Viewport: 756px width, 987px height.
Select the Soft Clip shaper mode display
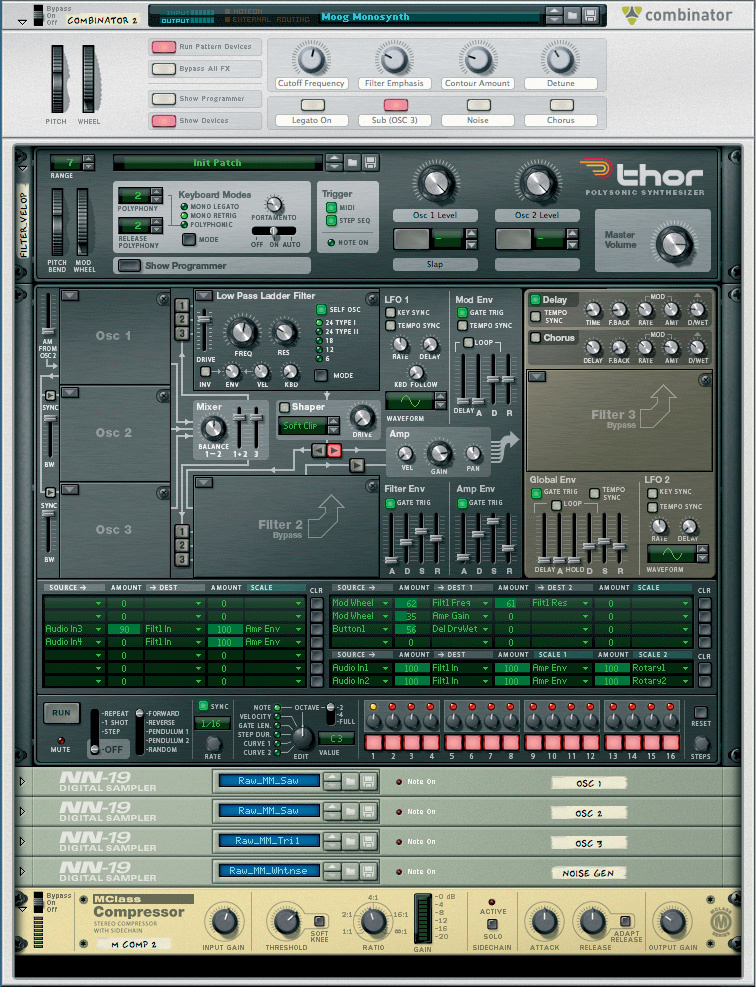tap(302, 426)
